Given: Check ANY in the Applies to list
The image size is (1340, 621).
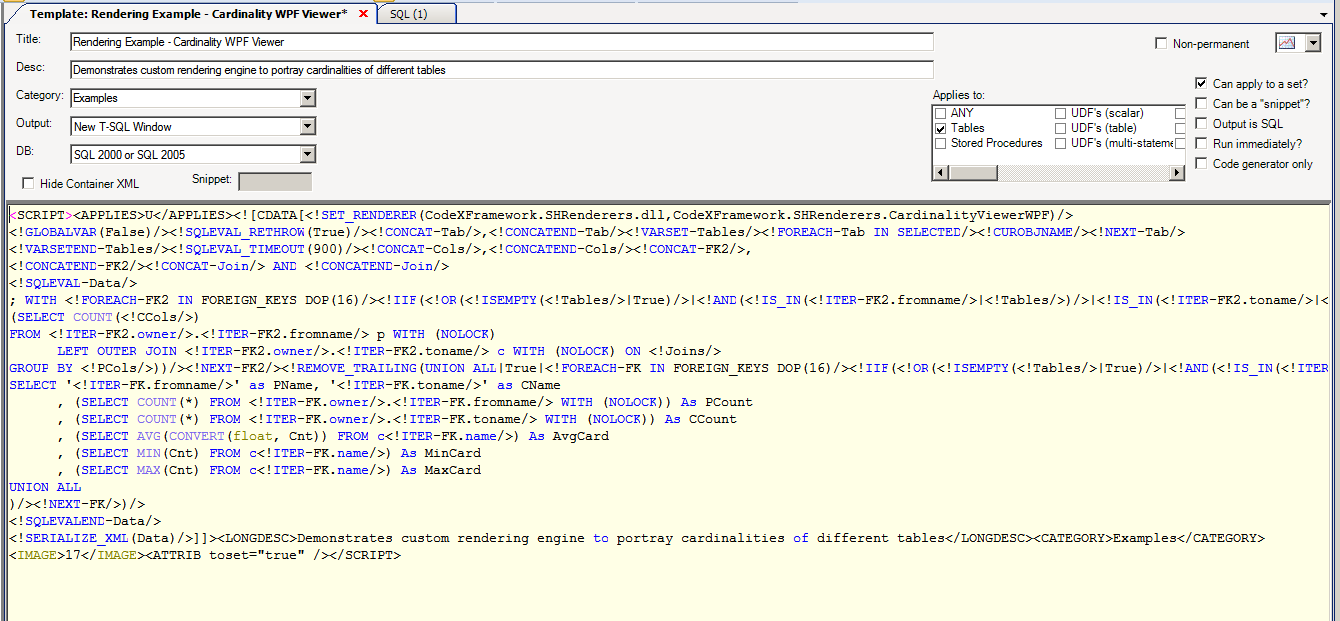Looking at the screenshot, I should (x=940, y=113).
